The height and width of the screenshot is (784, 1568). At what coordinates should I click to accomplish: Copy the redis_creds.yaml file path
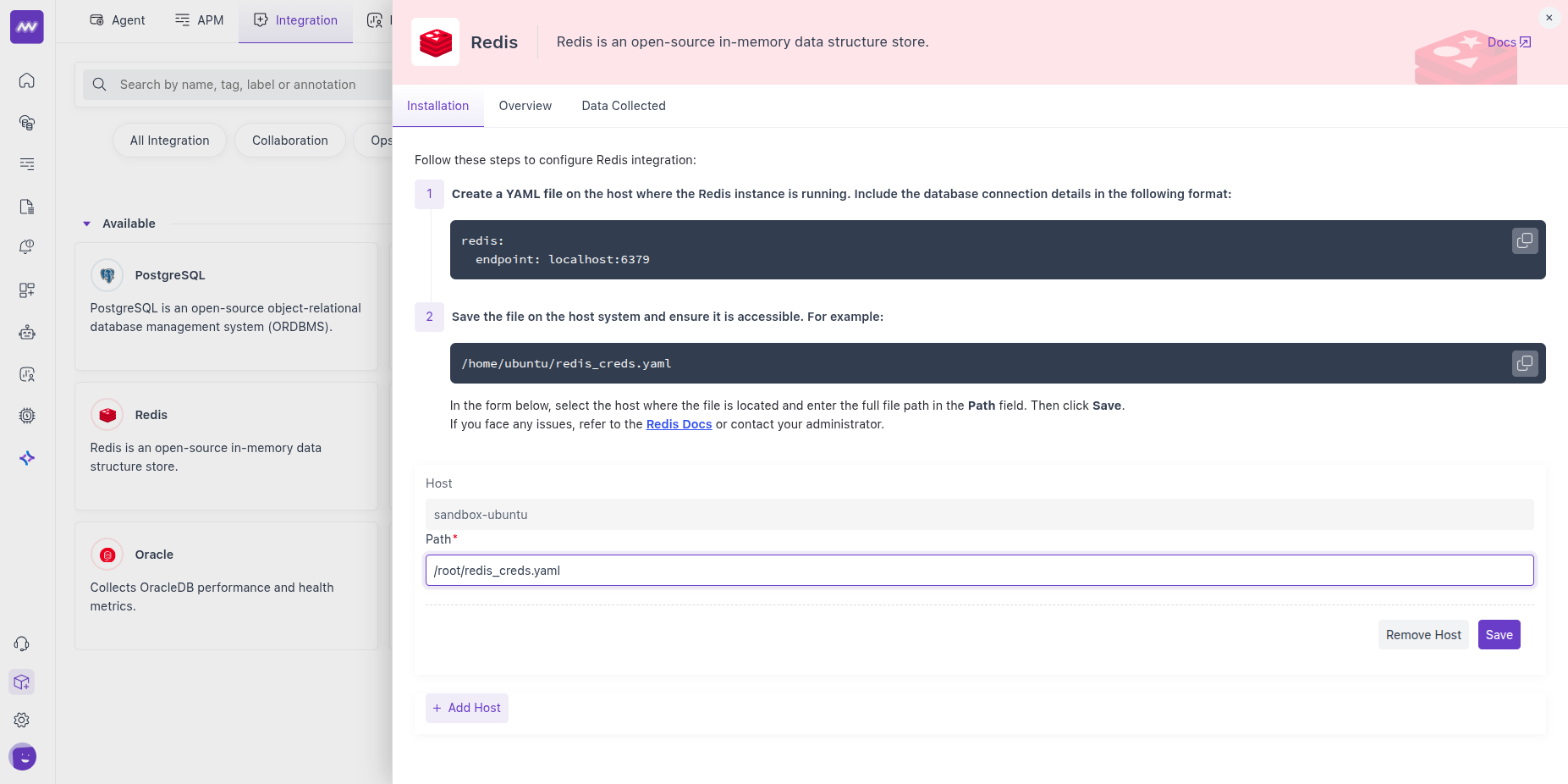[1524, 363]
